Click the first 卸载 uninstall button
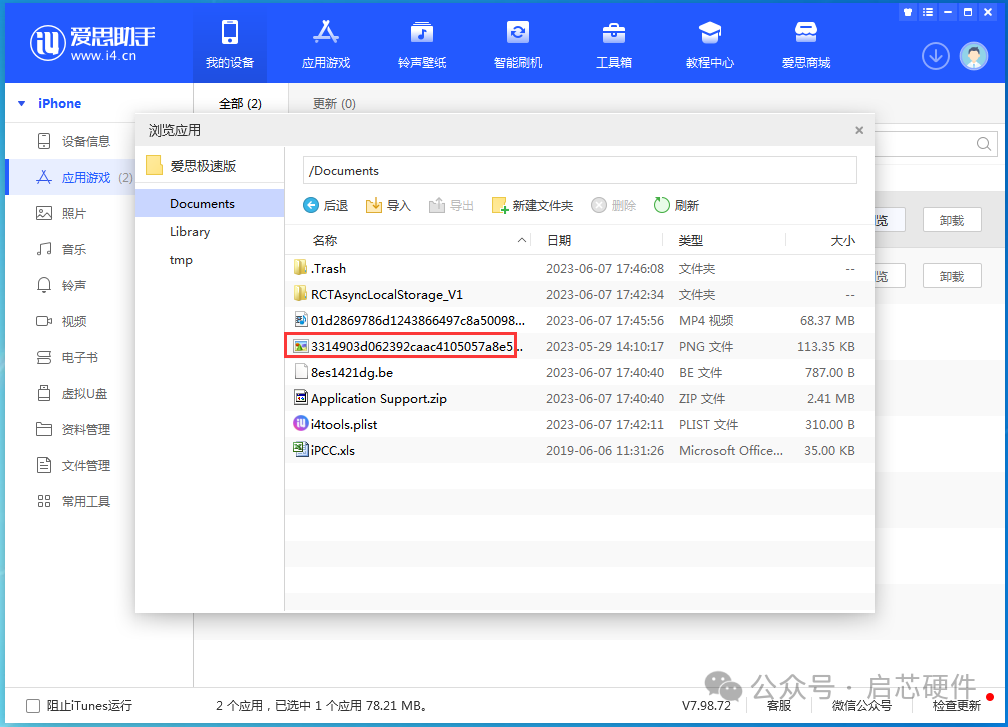The image size is (1008, 727). click(x=952, y=220)
